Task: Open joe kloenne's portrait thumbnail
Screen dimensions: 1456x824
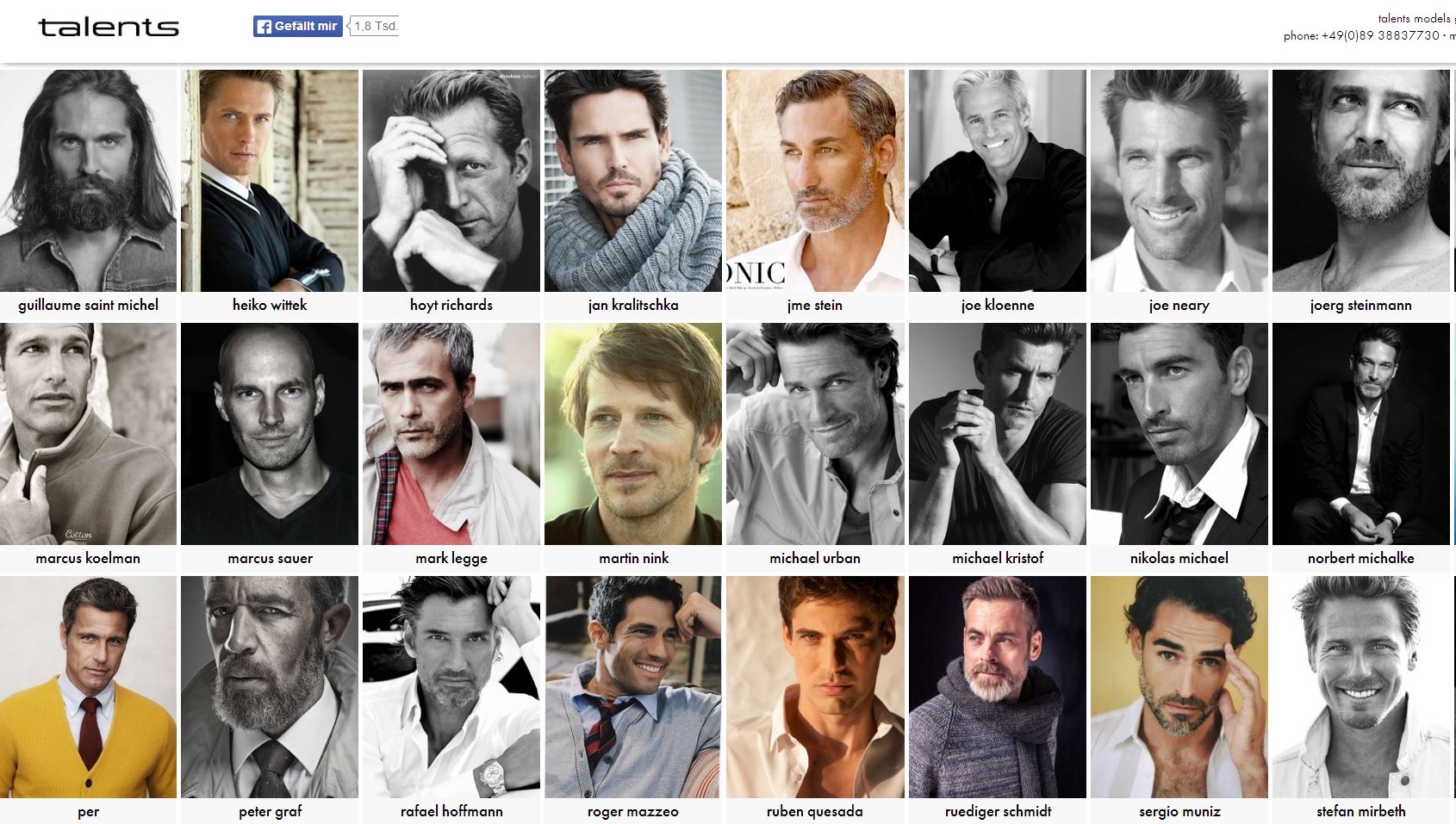Action: tap(998, 181)
